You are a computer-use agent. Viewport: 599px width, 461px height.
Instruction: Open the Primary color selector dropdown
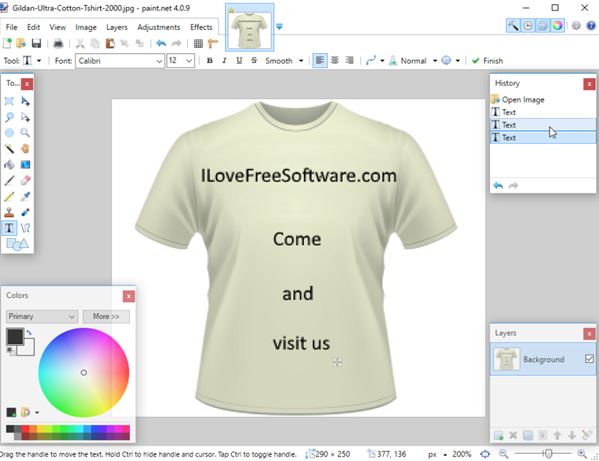[x=42, y=316]
